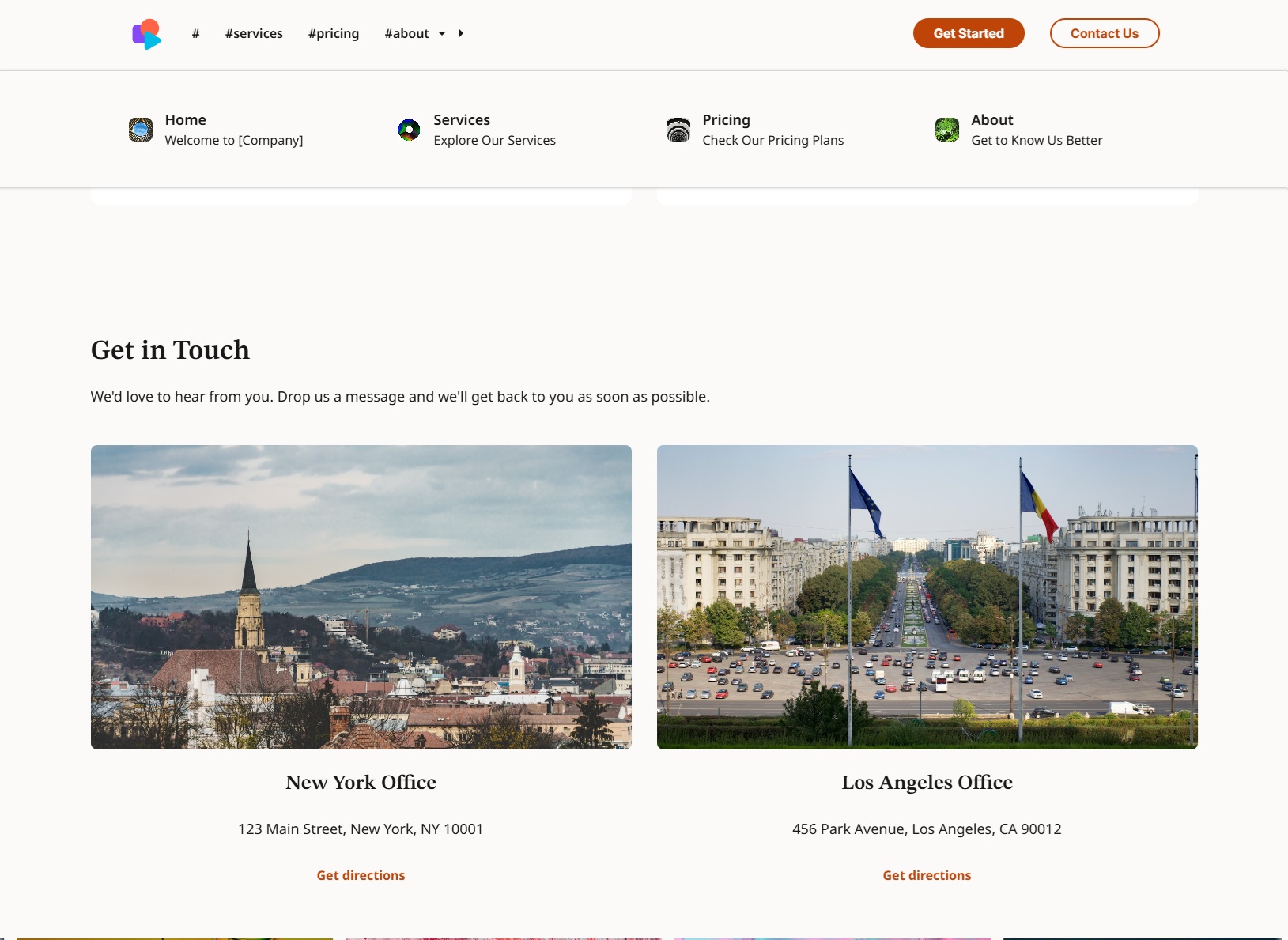Click the "Explore Our Services" subtitle
Screen dimensions: 1288x940
click(x=494, y=140)
